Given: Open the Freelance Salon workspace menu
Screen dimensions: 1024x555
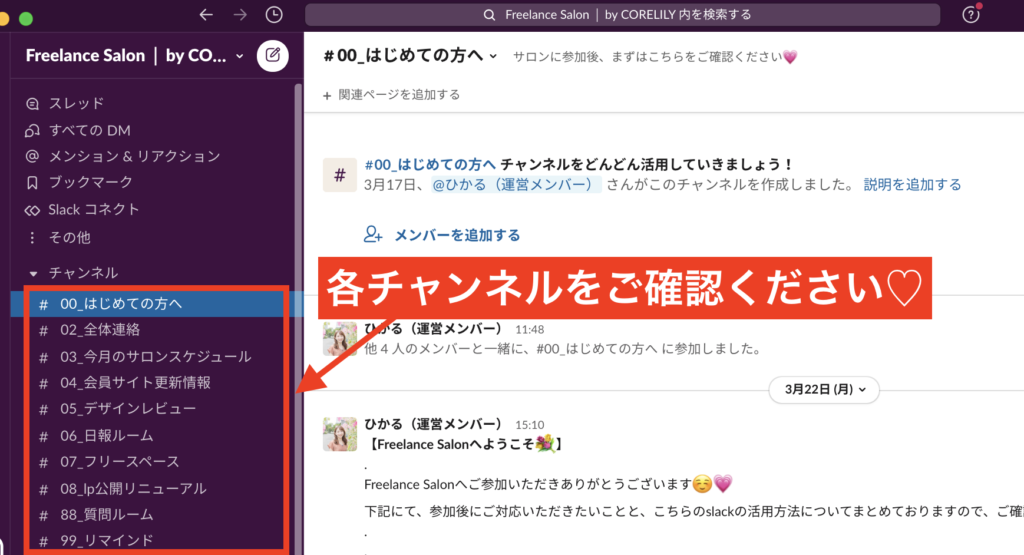Looking at the screenshot, I should pos(135,55).
